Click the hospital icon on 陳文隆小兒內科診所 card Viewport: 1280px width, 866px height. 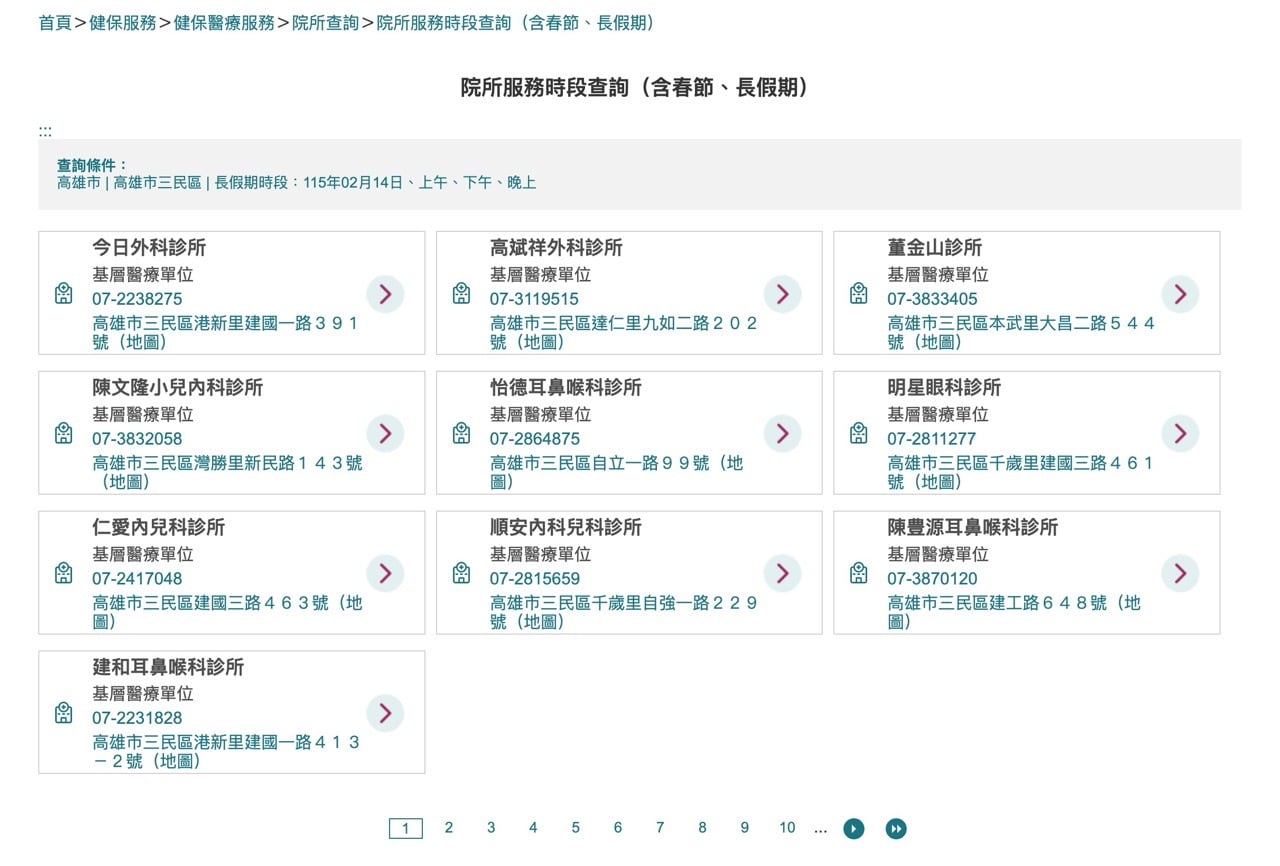pyautogui.click(x=65, y=433)
